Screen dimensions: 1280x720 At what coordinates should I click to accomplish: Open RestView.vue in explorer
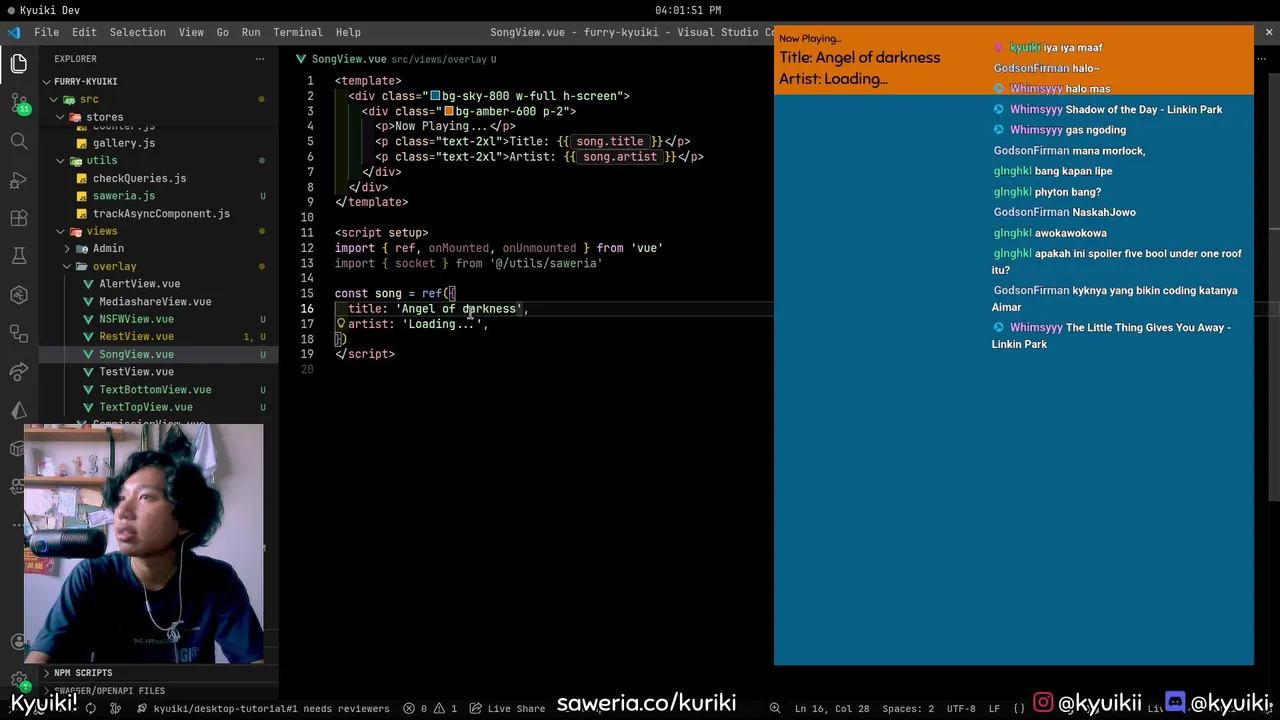(136, 336)
